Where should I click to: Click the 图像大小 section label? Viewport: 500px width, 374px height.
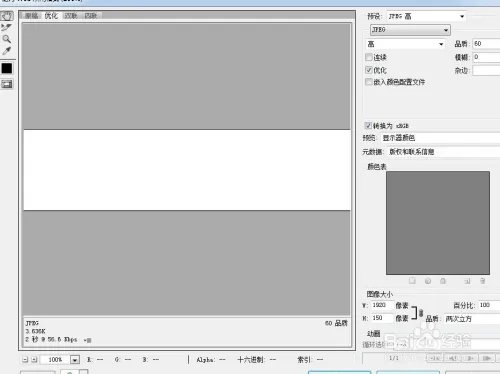tap(379, 294)
